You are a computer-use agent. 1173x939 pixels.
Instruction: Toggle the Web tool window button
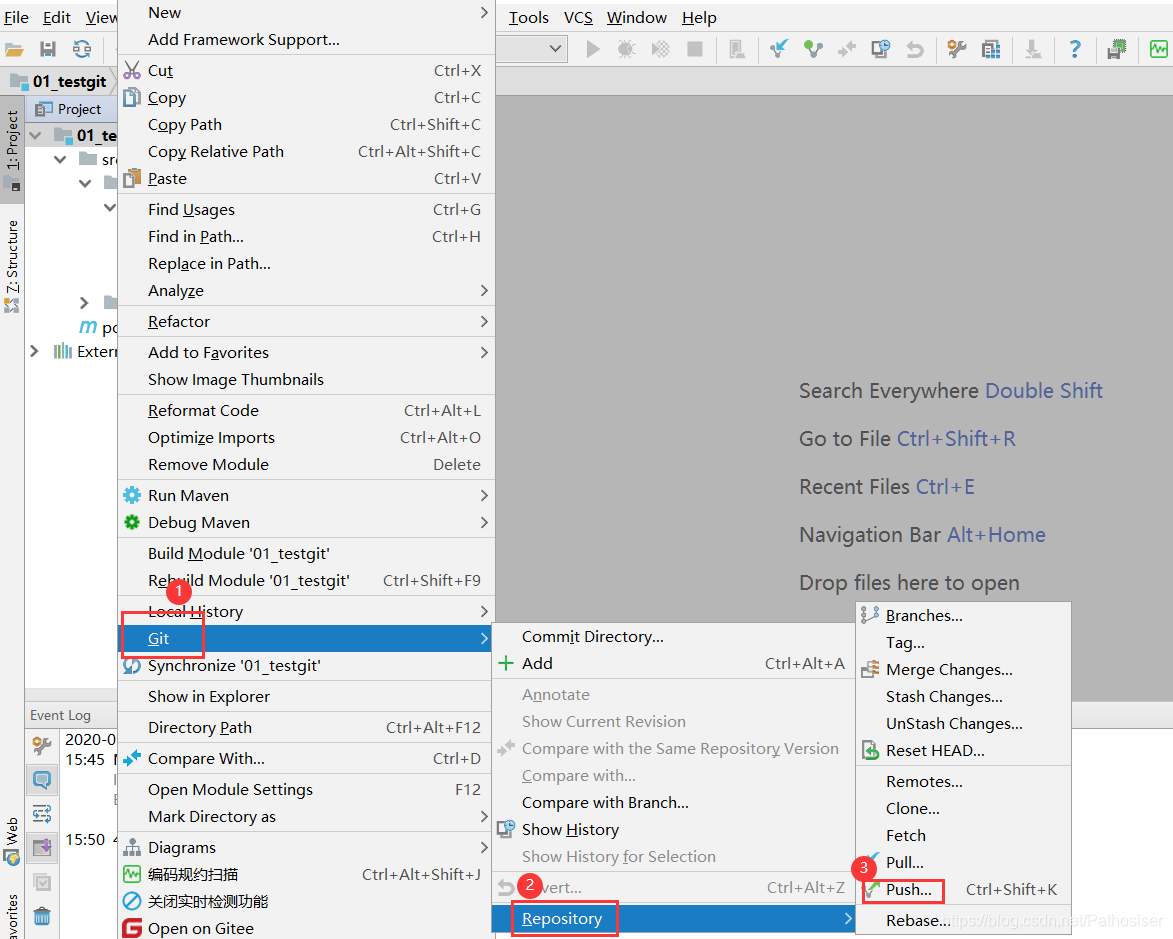tap(12, 840)
